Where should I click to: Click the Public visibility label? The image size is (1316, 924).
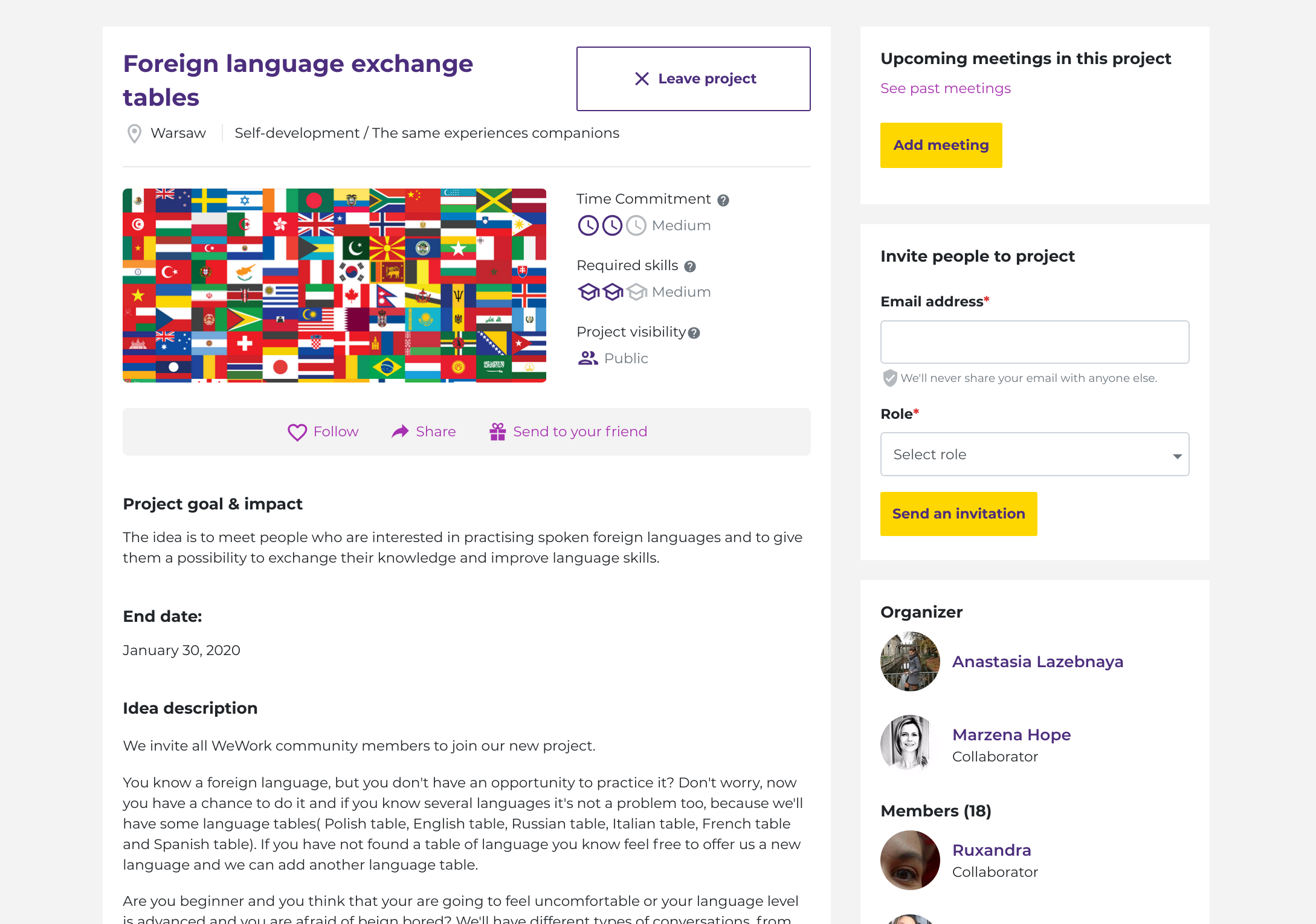pos(626,358)
